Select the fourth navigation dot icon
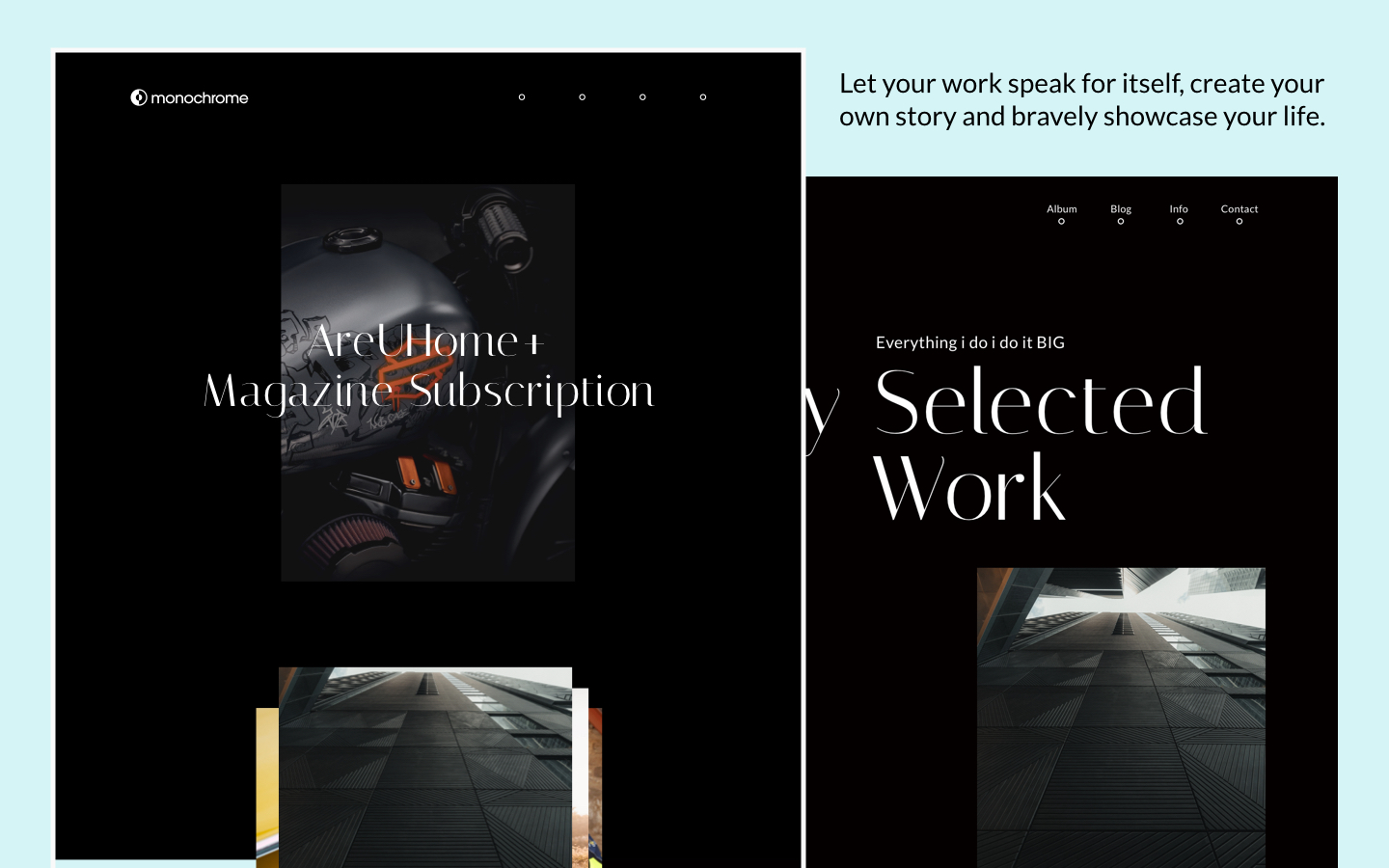 [x=703, y=97]
